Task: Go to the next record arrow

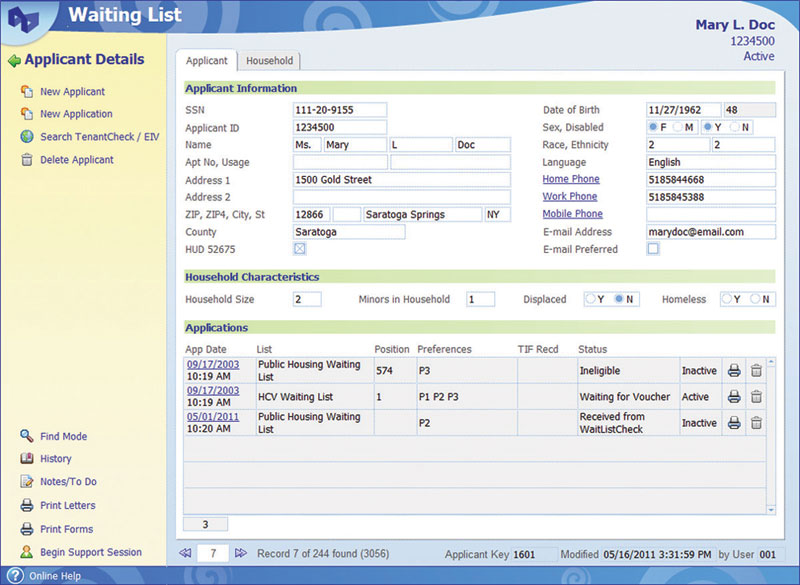Action: [240, 553]
